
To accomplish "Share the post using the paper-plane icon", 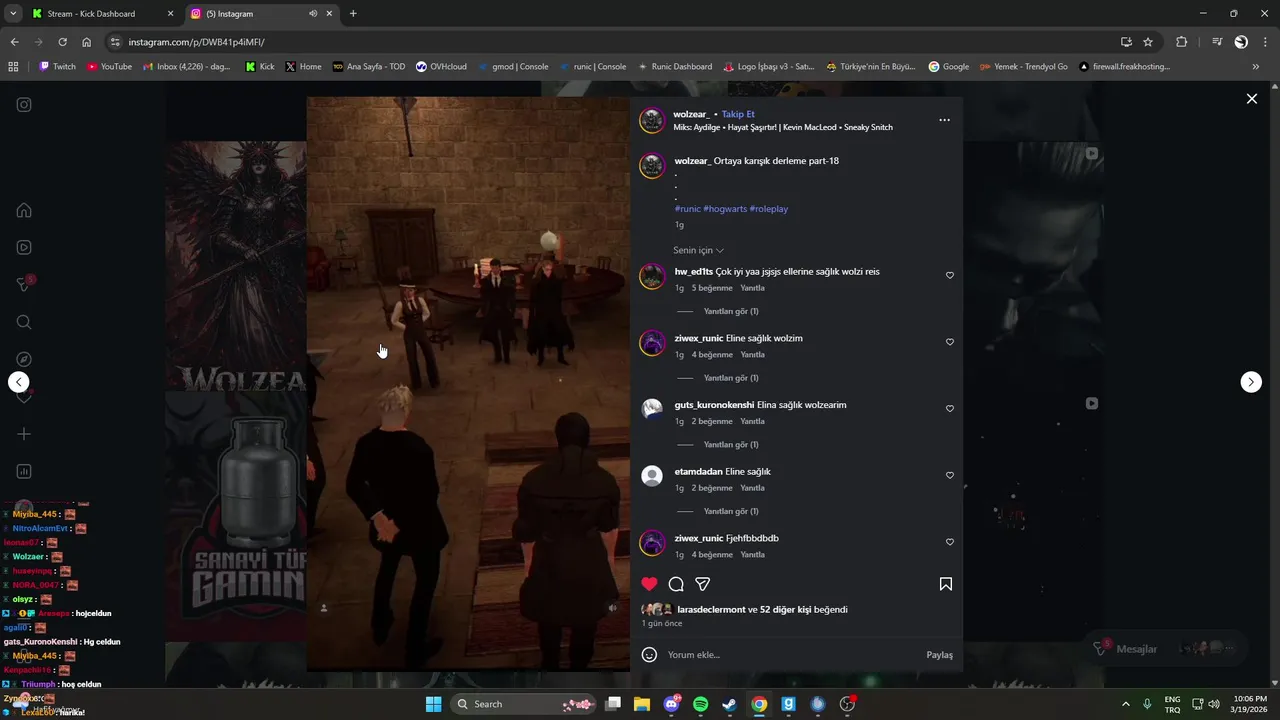I will click(703, 584).
